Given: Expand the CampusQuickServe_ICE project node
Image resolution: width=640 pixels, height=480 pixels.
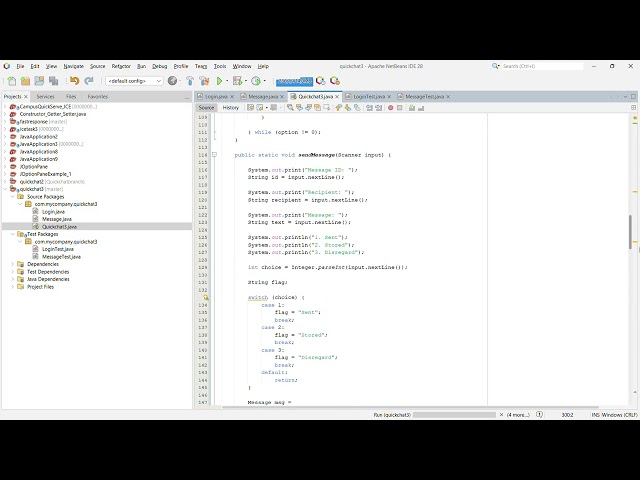Looking at the screenshot, I should (x=5, y=107).
